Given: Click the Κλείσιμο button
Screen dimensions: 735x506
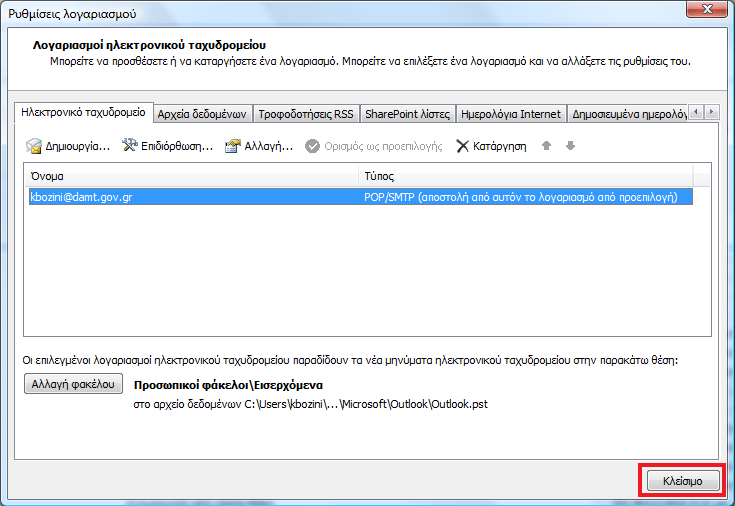Looking at the screenshot, I should (x=682, y=481).
